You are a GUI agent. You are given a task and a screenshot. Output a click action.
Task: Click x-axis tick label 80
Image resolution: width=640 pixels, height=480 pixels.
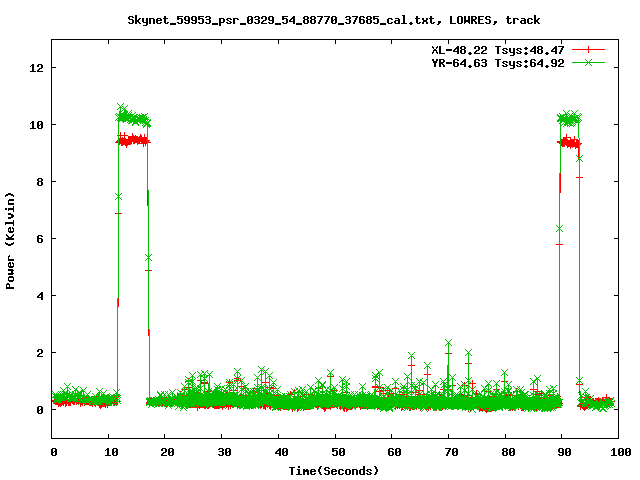click(x=508, y=452)
